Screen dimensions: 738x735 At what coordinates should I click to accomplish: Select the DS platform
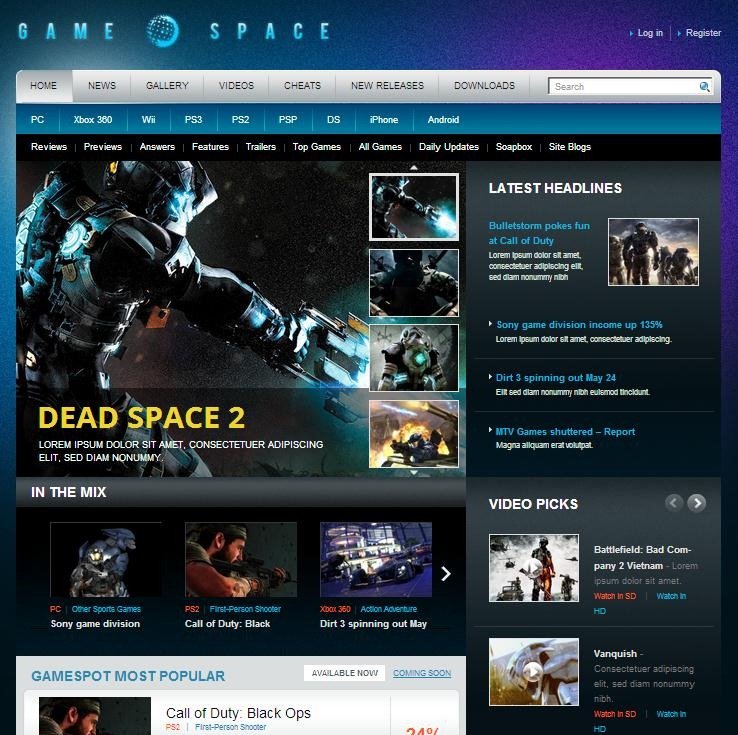[333, 120]
